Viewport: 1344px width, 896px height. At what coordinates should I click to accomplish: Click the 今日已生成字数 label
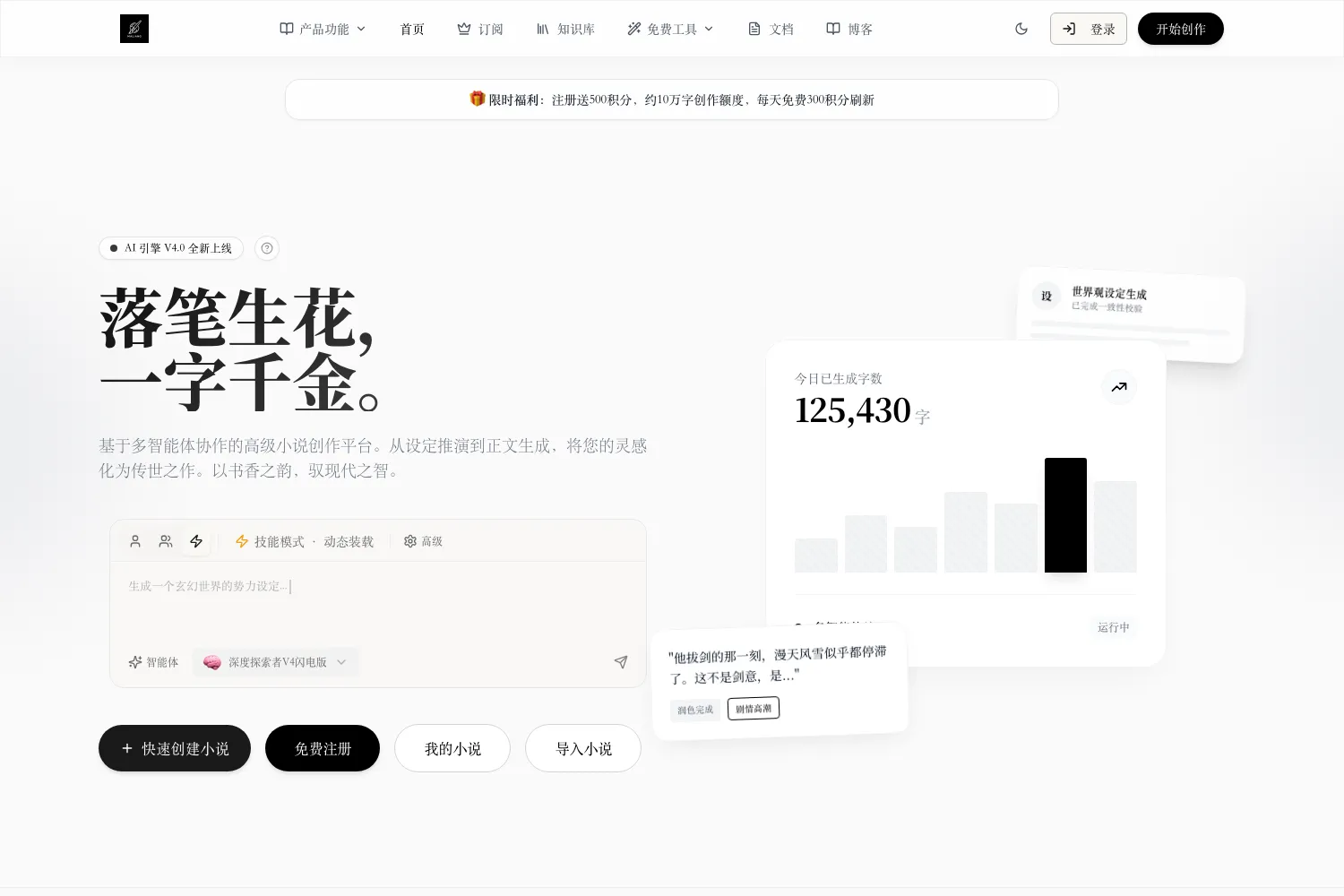(x=839, y=378)
